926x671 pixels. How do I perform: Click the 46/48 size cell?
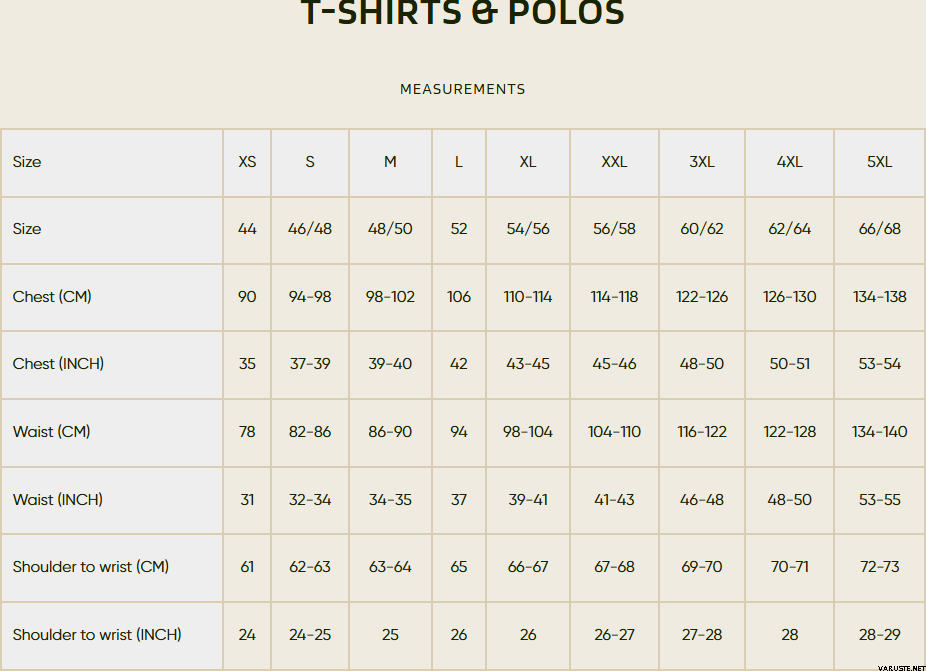click(310, 229)
